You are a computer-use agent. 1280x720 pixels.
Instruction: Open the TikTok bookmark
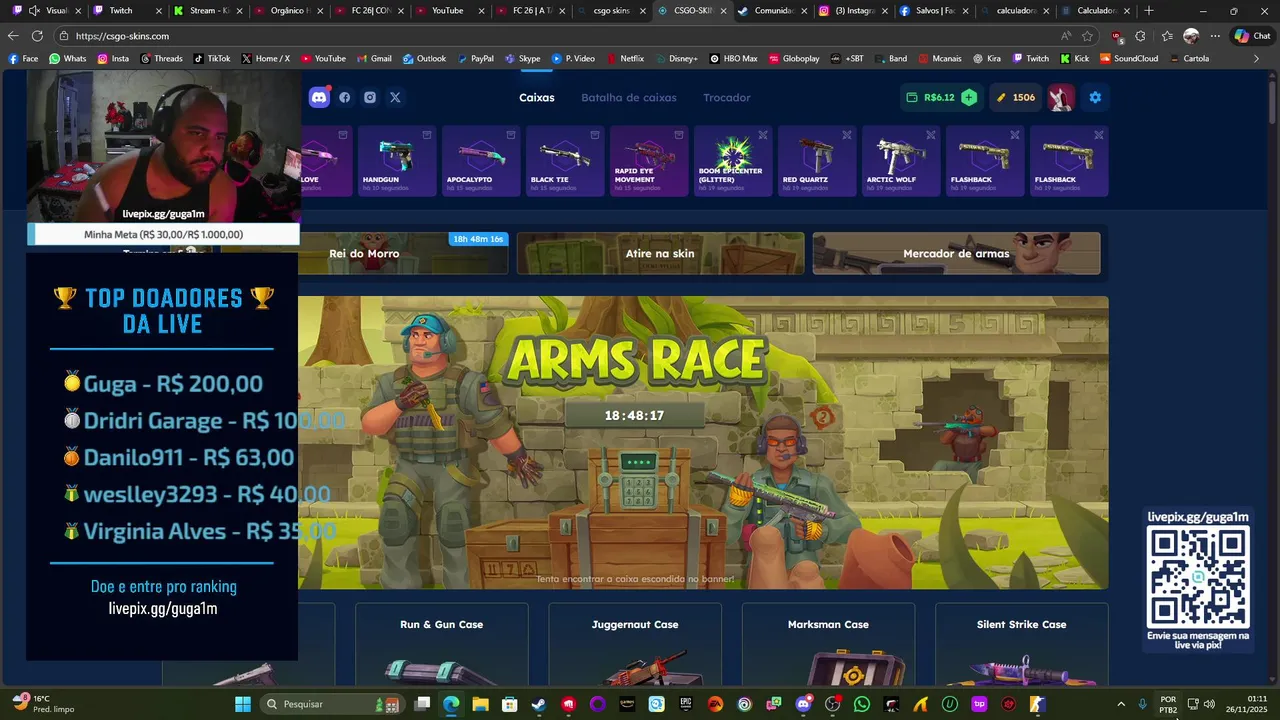pyautogui.click(x=212, y=59)
